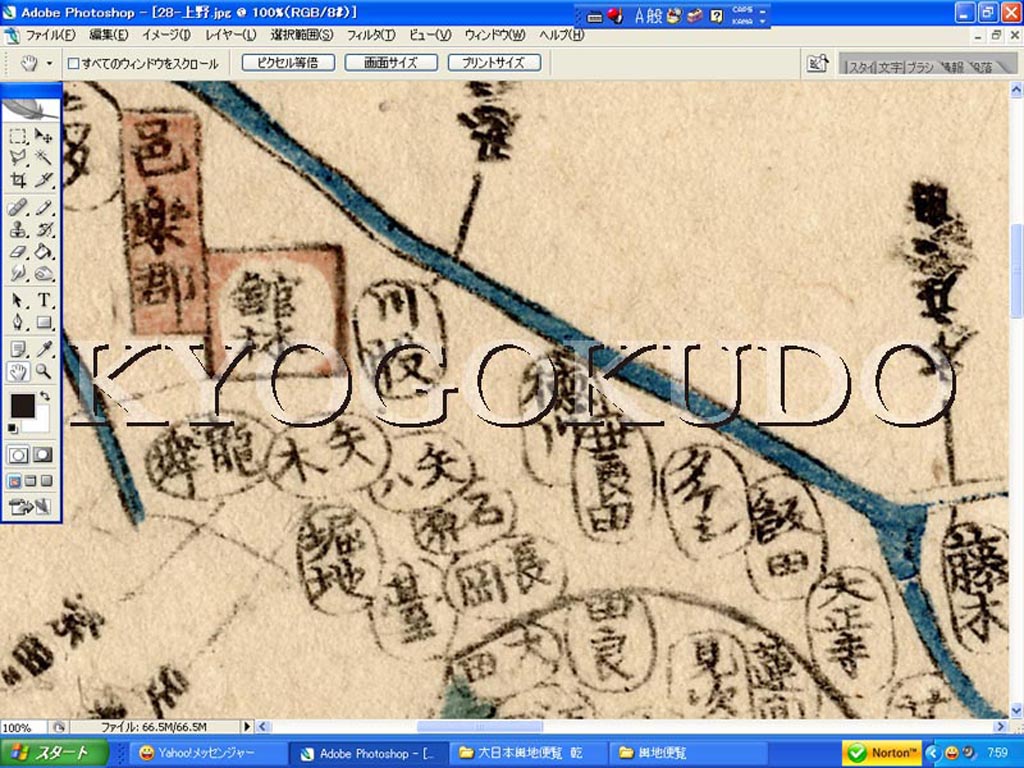Open レイヤー(L) menu

coord(231,35)
